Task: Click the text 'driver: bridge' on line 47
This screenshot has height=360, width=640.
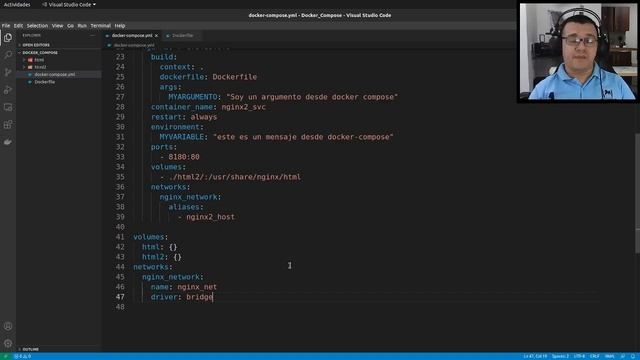Action: 182,297
